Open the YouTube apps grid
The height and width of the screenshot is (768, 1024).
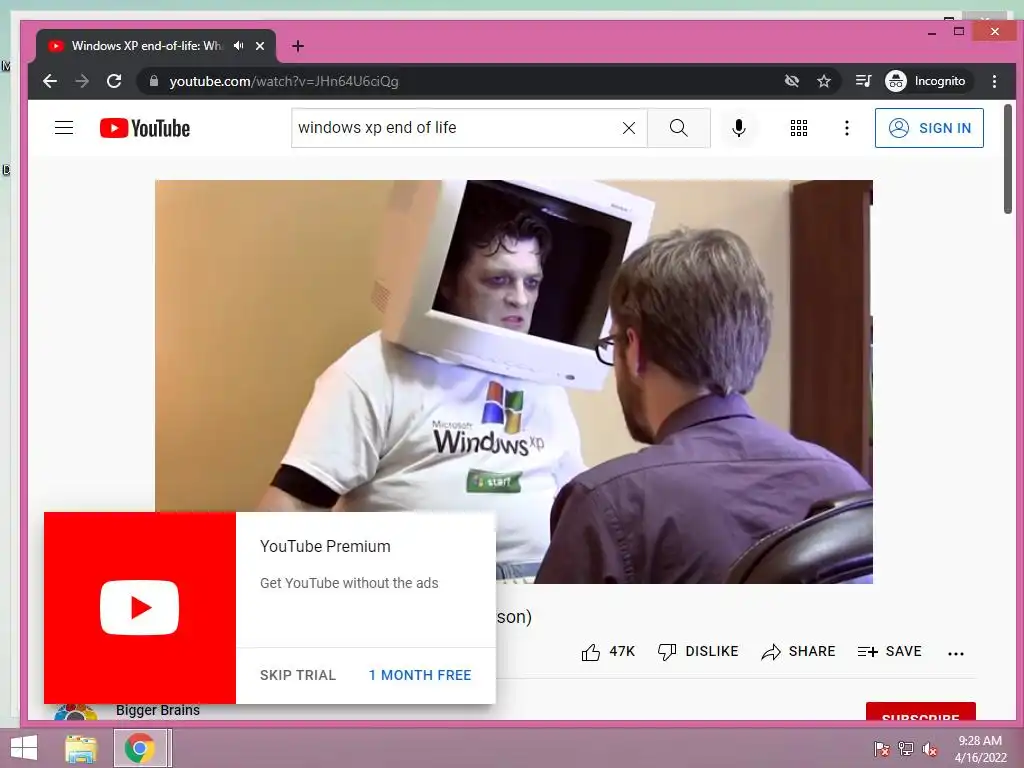tap(799, 128)
